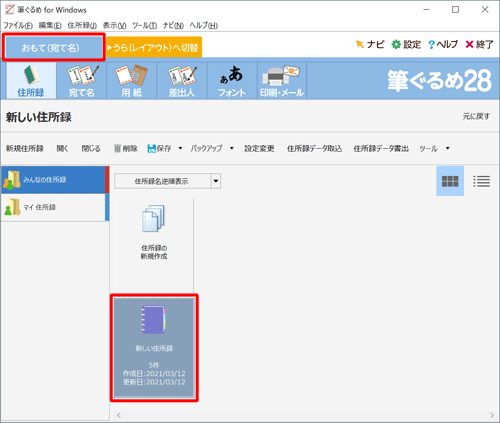This screenshot has height=423, width=500.
Task: Click the 削除 delete trash button
Action: coord(126,148)
